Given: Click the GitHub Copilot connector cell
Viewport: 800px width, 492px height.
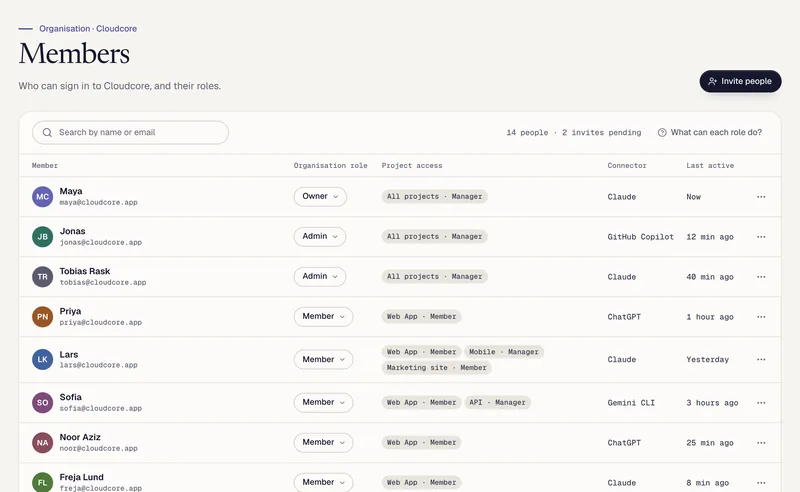Looking at the screenshot, I should pyautogui.click(x=640, y=237).
